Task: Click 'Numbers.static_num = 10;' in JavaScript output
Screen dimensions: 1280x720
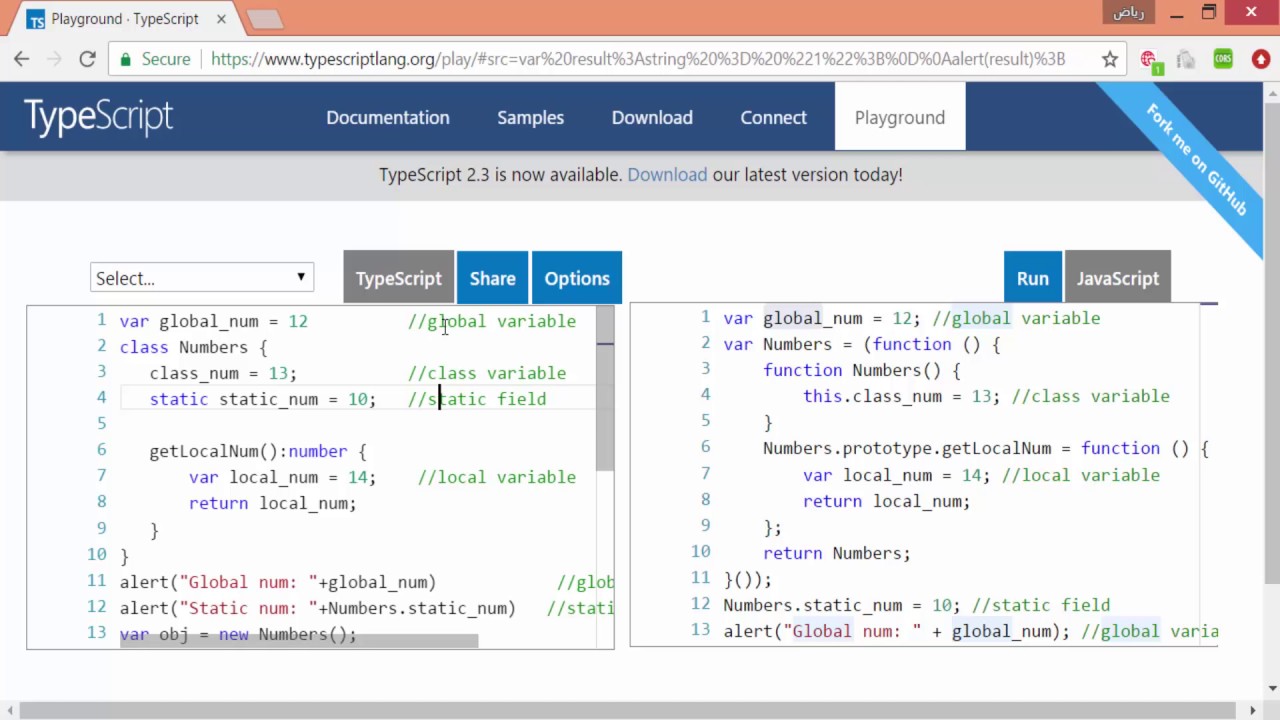Action: click(x=842, y=605)
